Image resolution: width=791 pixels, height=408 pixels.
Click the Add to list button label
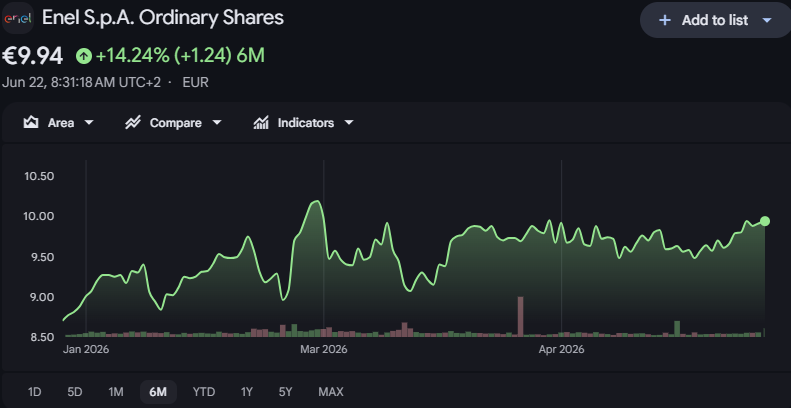(715, 20)
